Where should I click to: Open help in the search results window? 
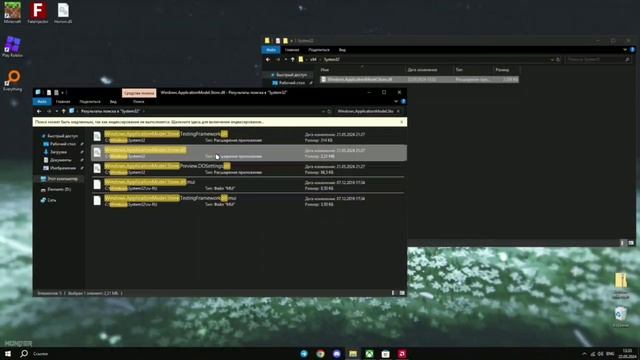pos(403,102)
